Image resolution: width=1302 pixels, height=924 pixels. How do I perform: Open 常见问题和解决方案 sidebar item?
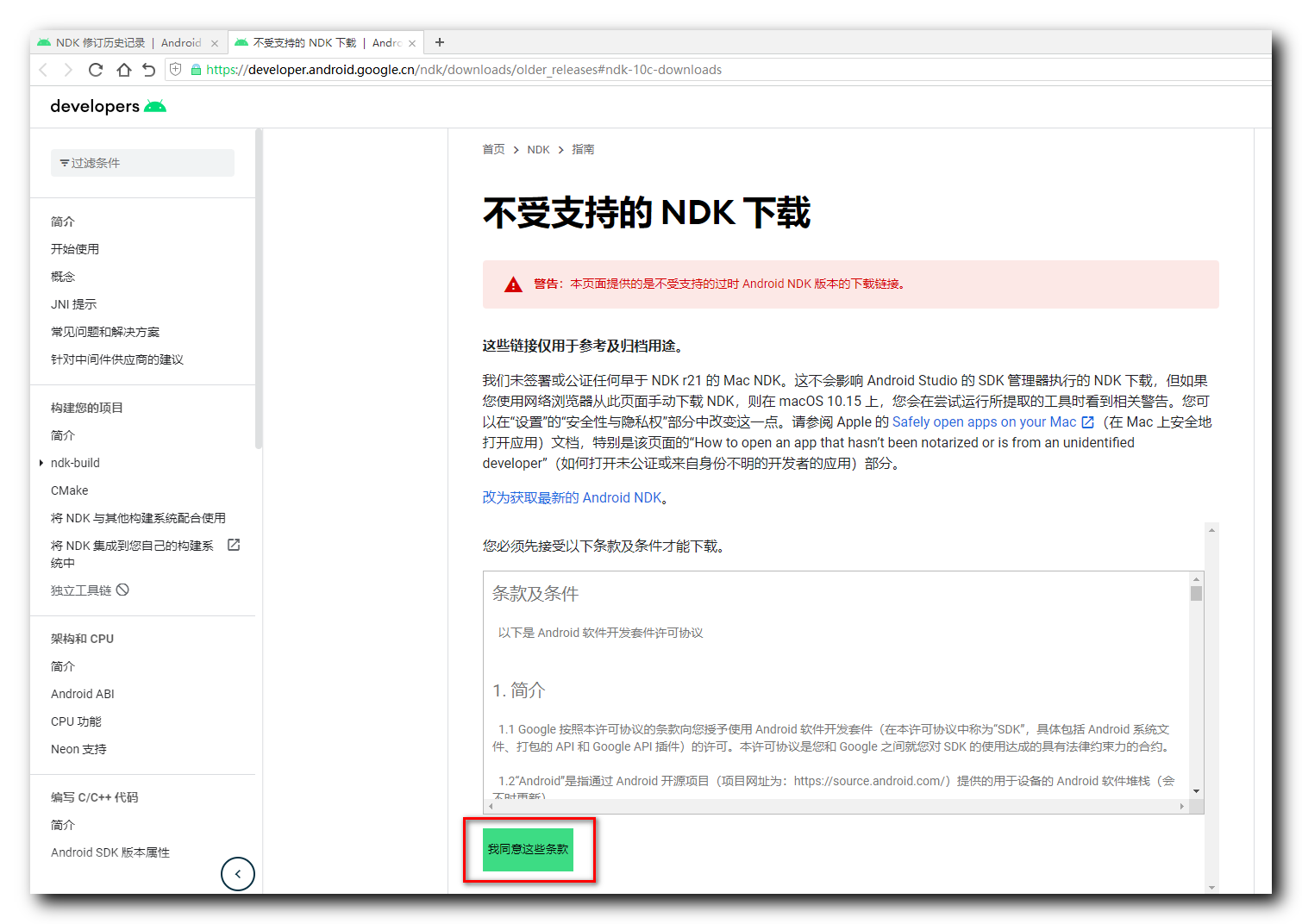105,332
